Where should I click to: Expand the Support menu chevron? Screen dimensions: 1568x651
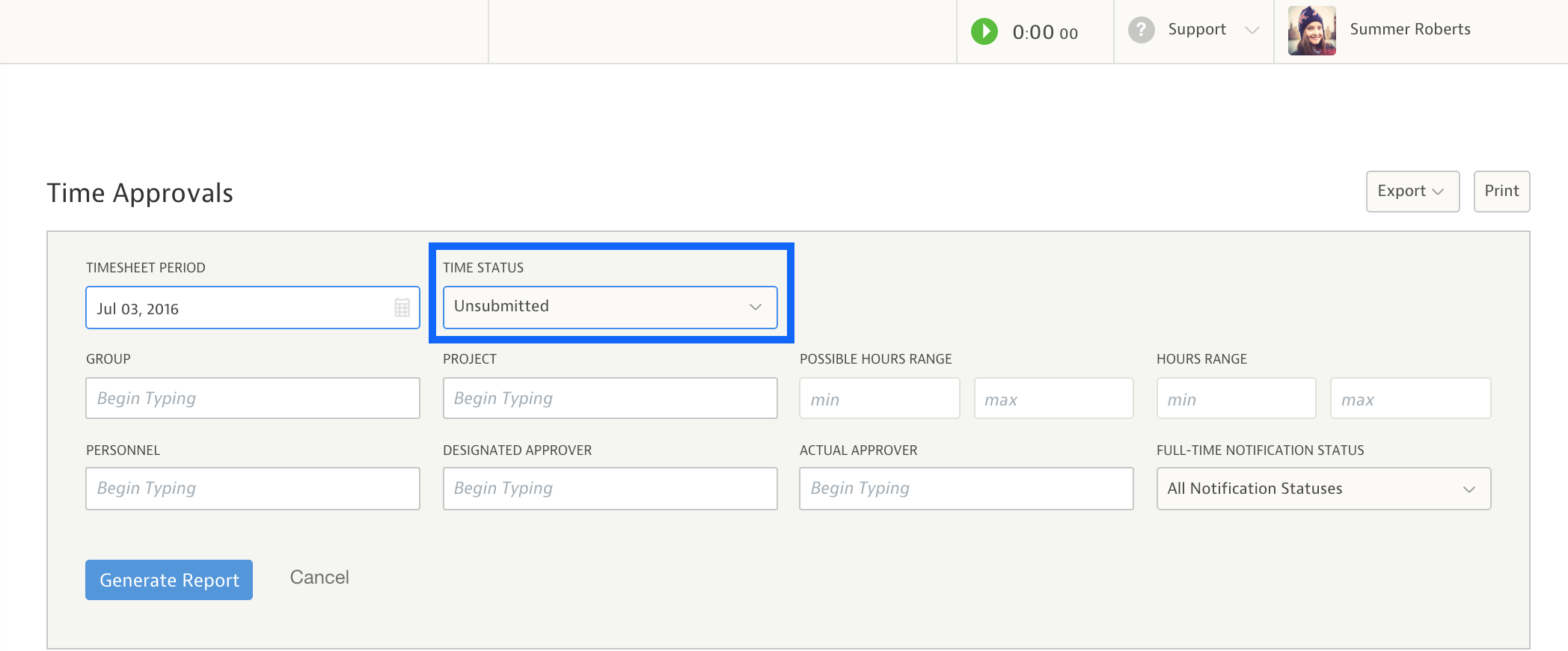point(1252,31)
